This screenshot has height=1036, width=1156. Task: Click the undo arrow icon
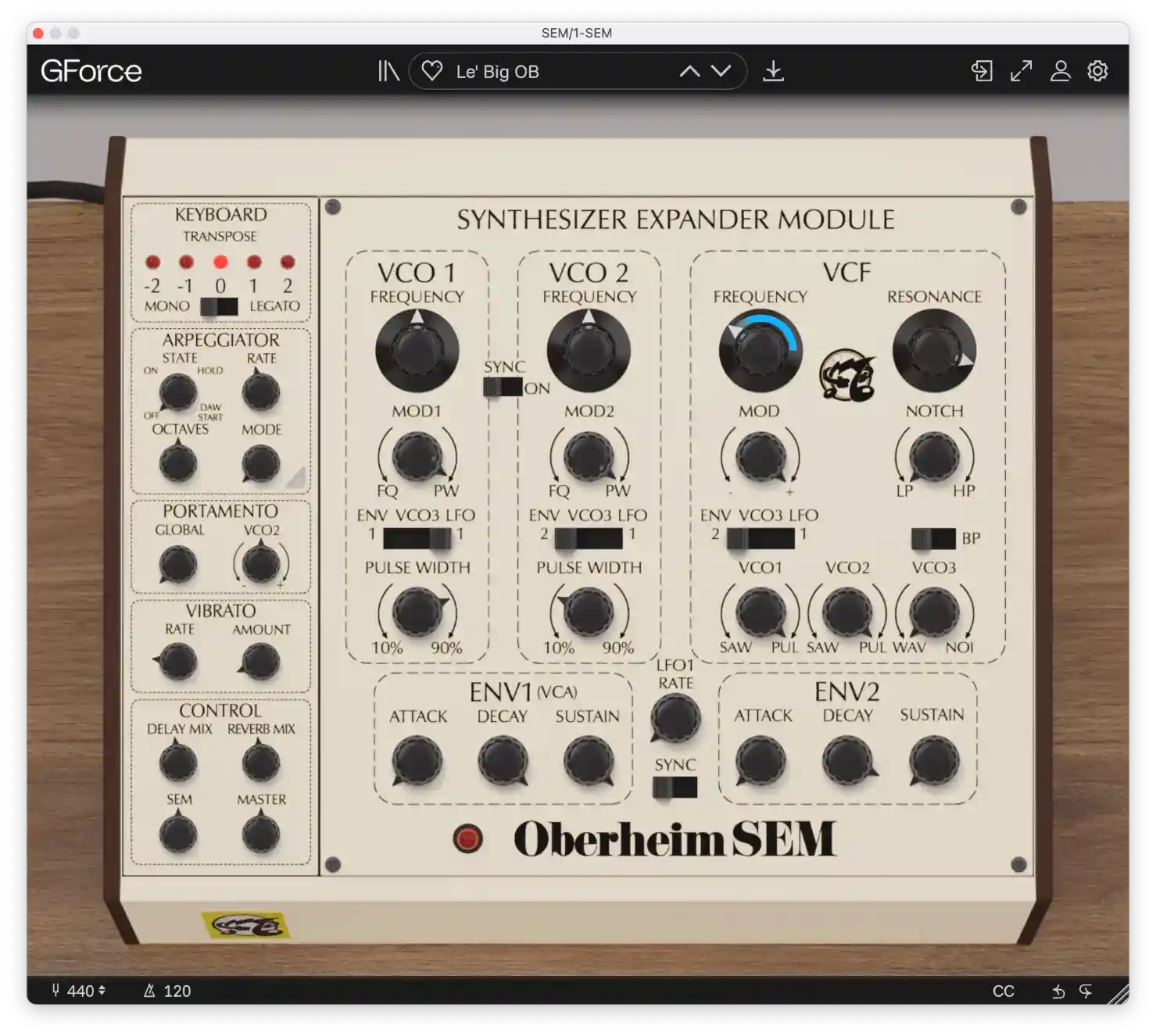tap(1058, 991)
